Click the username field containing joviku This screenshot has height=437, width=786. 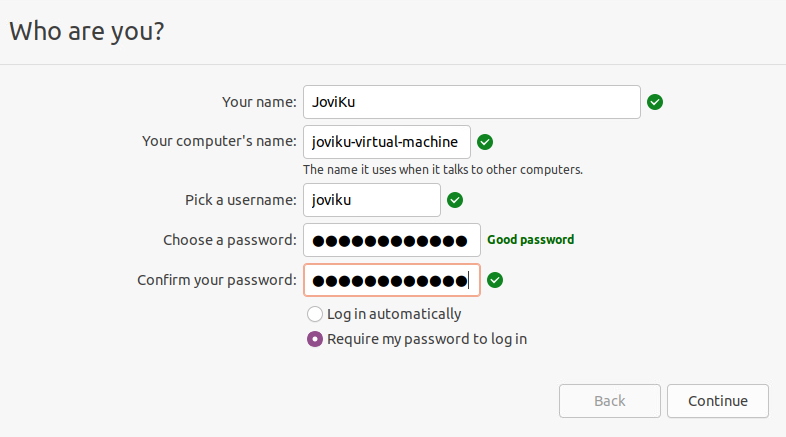click(372, 200)
